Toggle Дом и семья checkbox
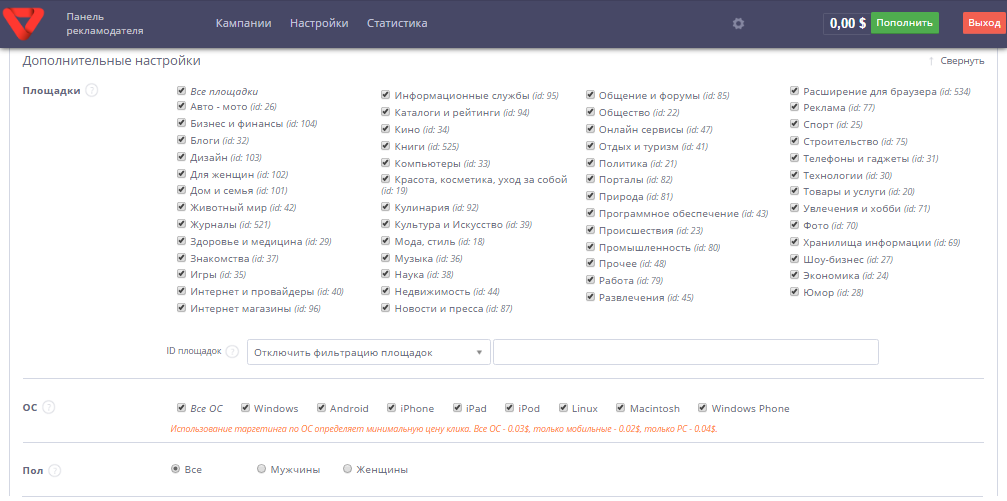 (181, 190)
